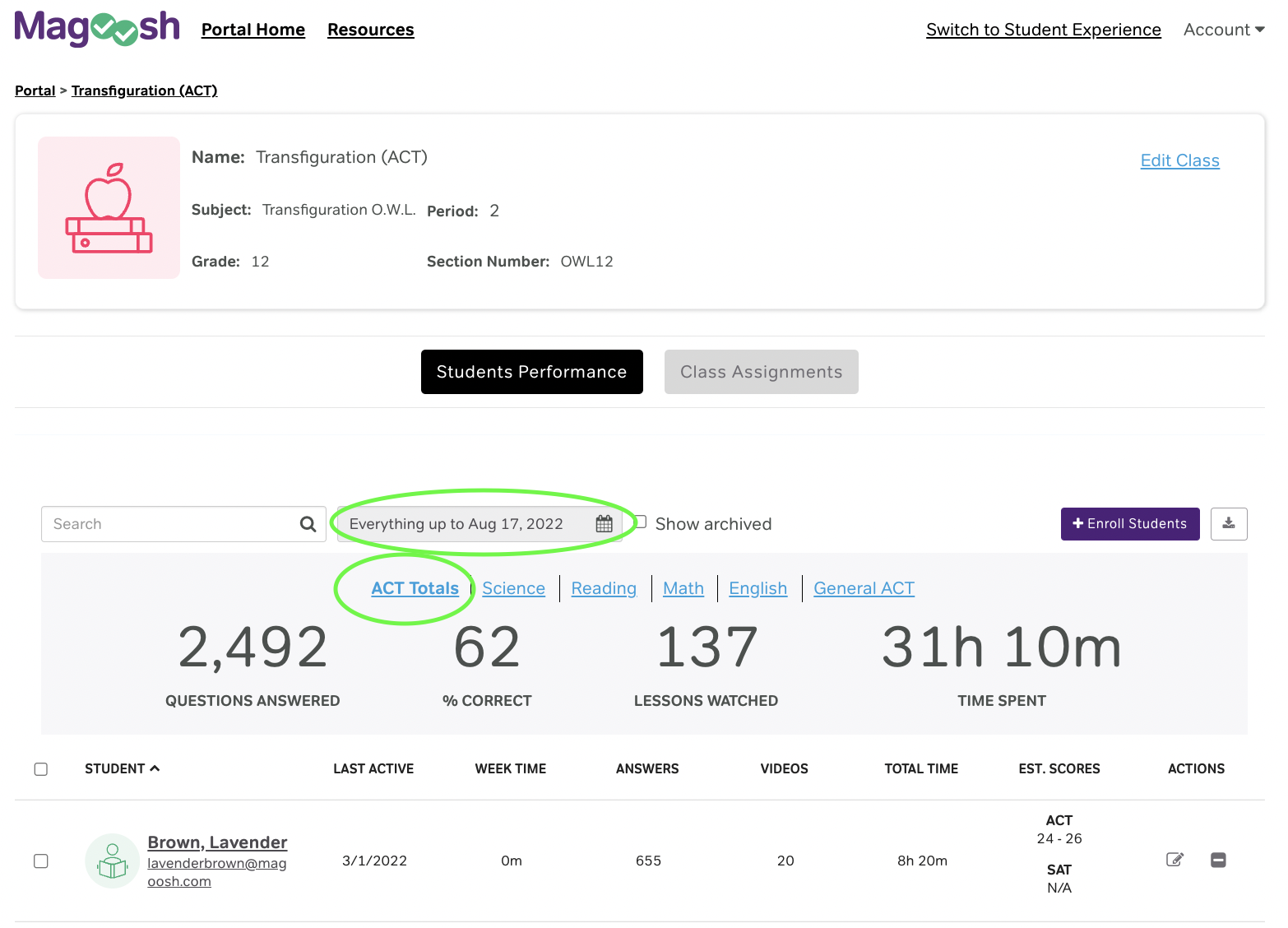
Task: Select the ACT Totals tab
Action: click(x=415, y=588)
